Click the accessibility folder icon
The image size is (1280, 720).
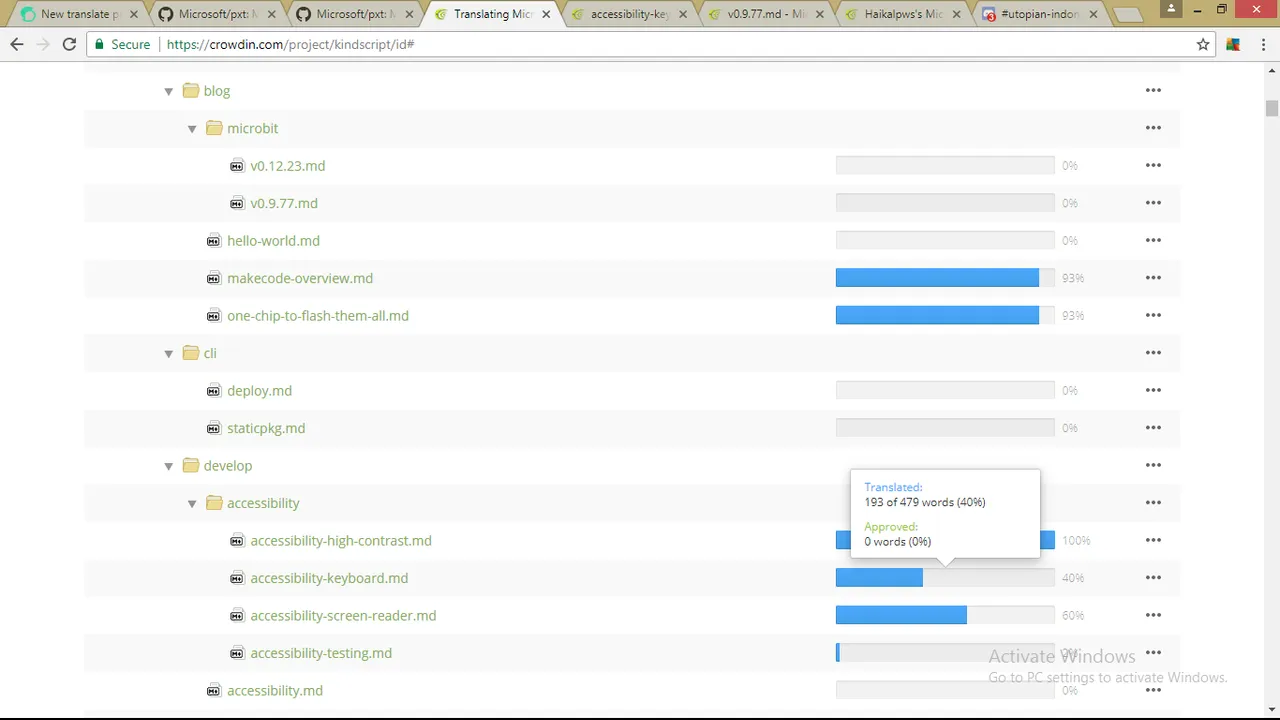point(214,503)
